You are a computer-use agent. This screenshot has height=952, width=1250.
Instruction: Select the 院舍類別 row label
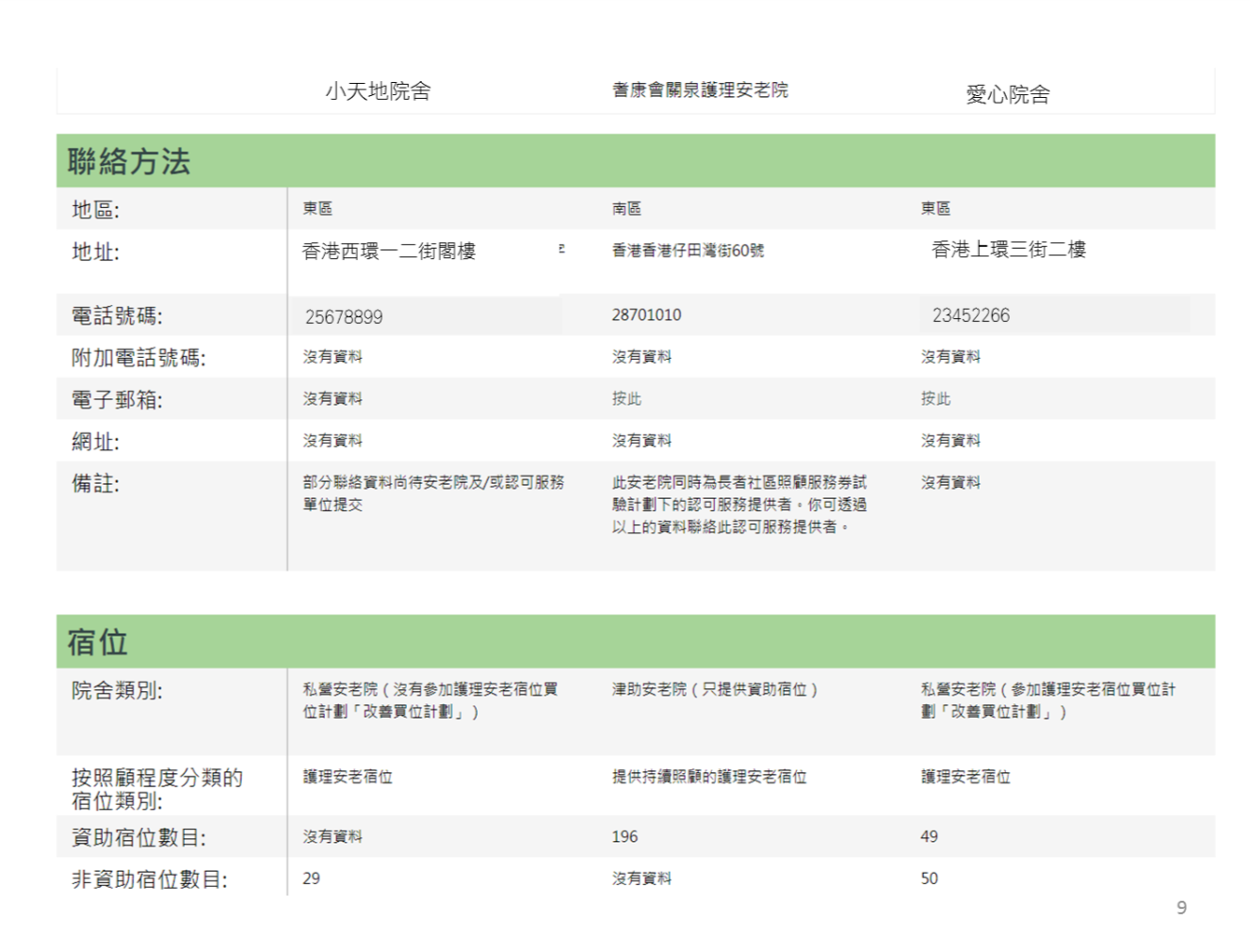[x=117, y=690]
